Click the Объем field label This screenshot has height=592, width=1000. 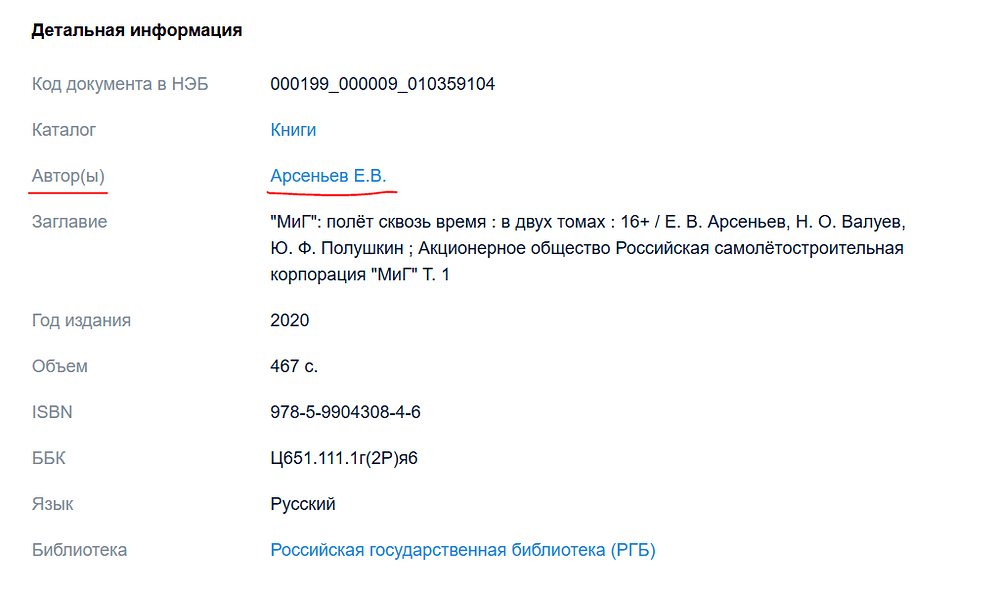click(60, 366)
